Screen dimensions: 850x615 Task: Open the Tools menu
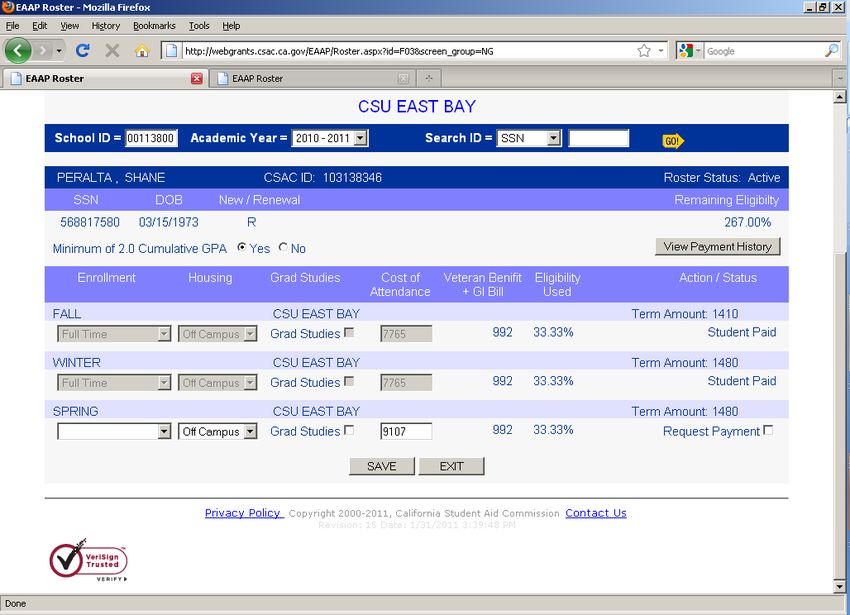click(x=199, y=25)
